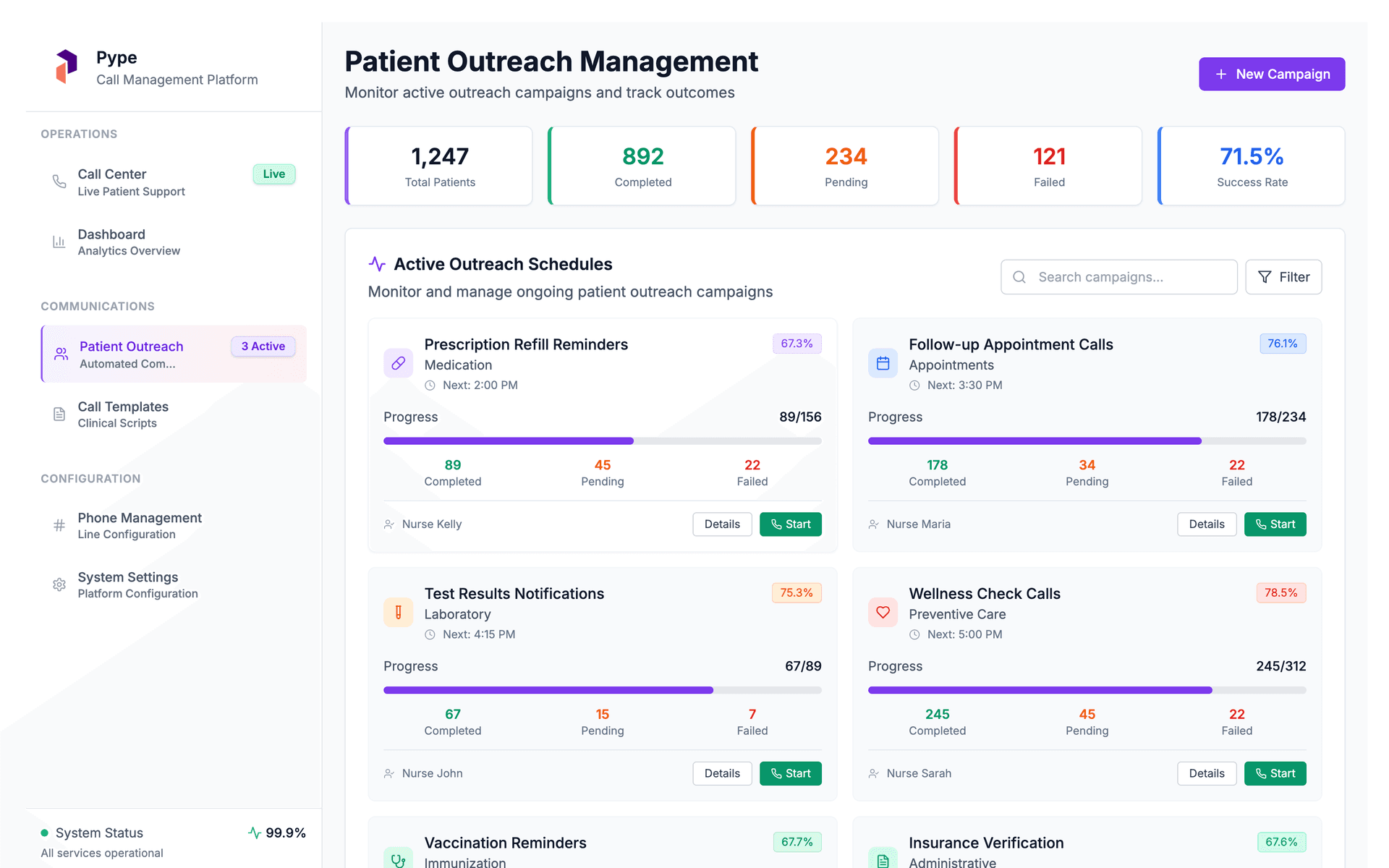
Task: Click the 67.3% badge on Prescription Refill Reminders
Action: pyautogui.click(x=797, y=344)
